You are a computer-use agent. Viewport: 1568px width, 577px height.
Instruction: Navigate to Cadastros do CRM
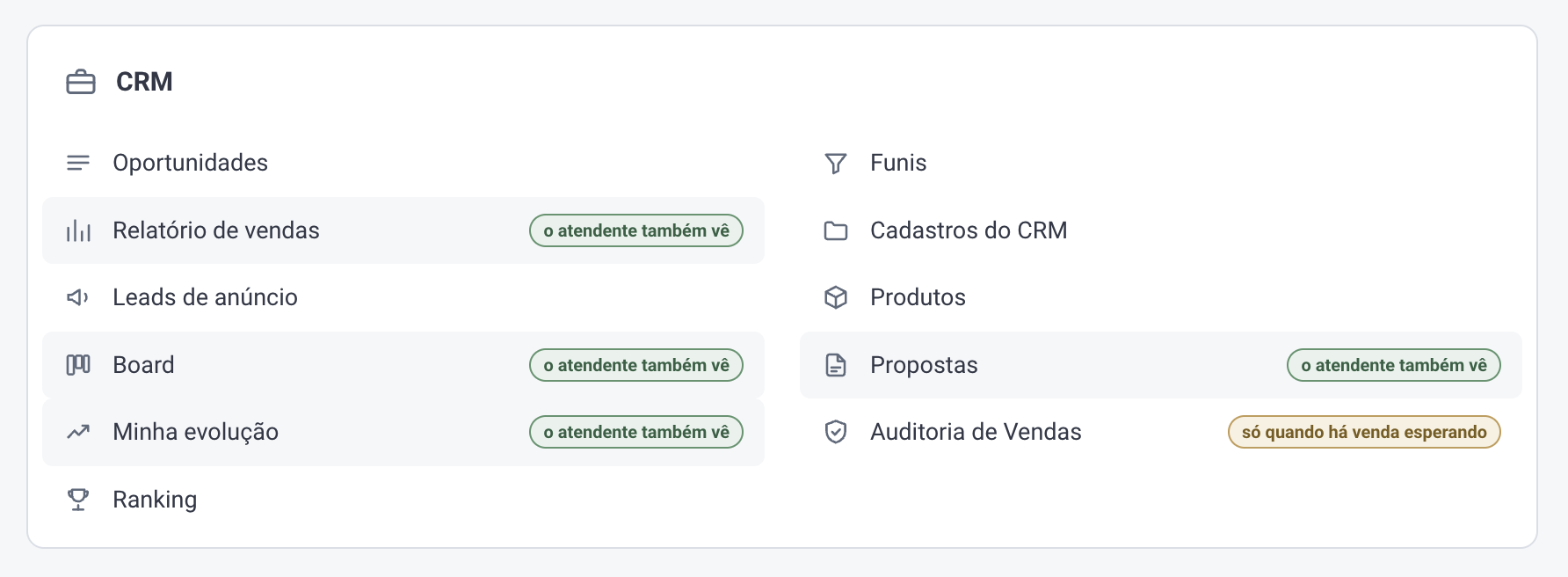[x=1161, y=230]
